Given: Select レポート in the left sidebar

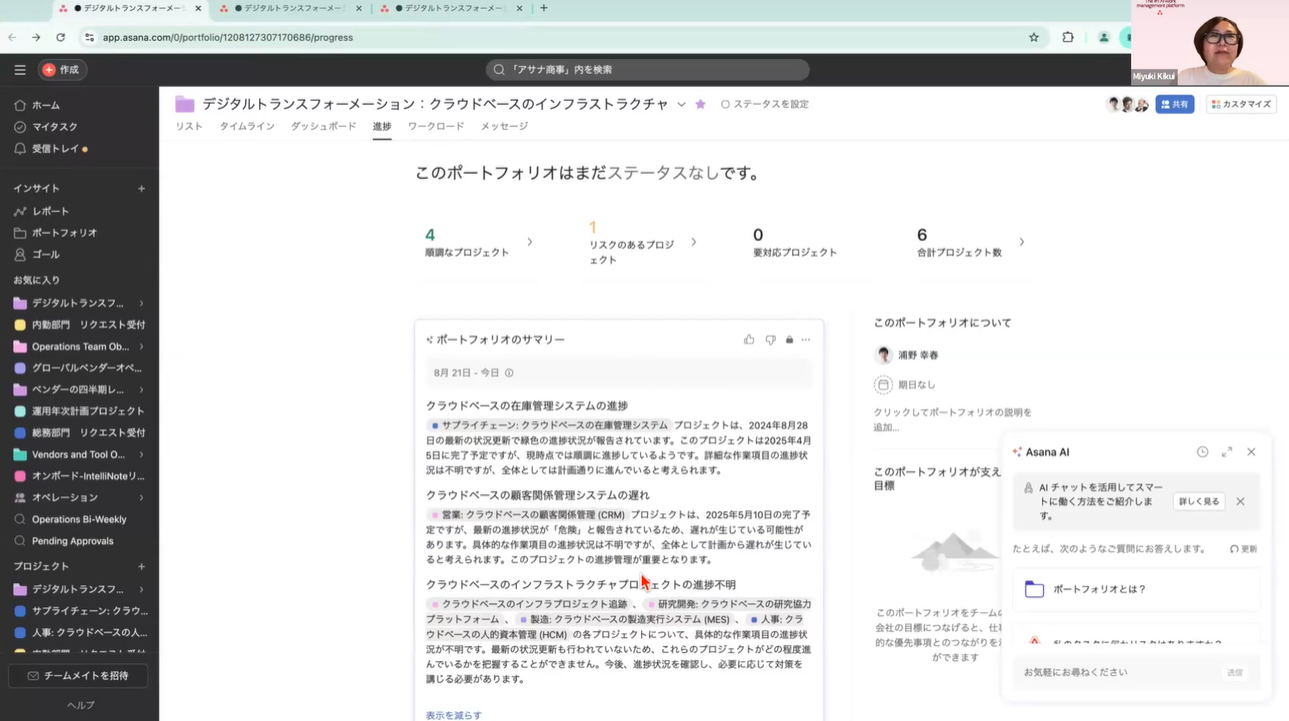Looking at the screenshot, I should pos(50,210).
